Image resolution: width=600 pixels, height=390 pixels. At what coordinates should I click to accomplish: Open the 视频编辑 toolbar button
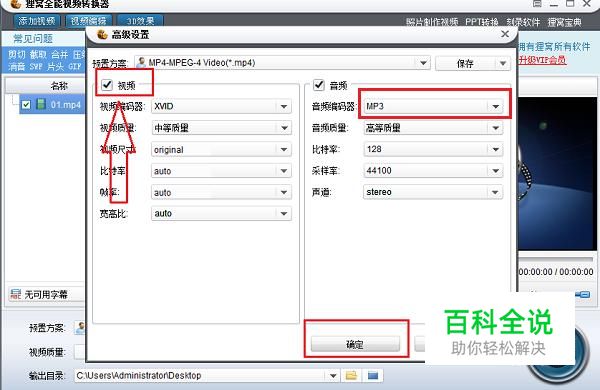tap(89, 21)
